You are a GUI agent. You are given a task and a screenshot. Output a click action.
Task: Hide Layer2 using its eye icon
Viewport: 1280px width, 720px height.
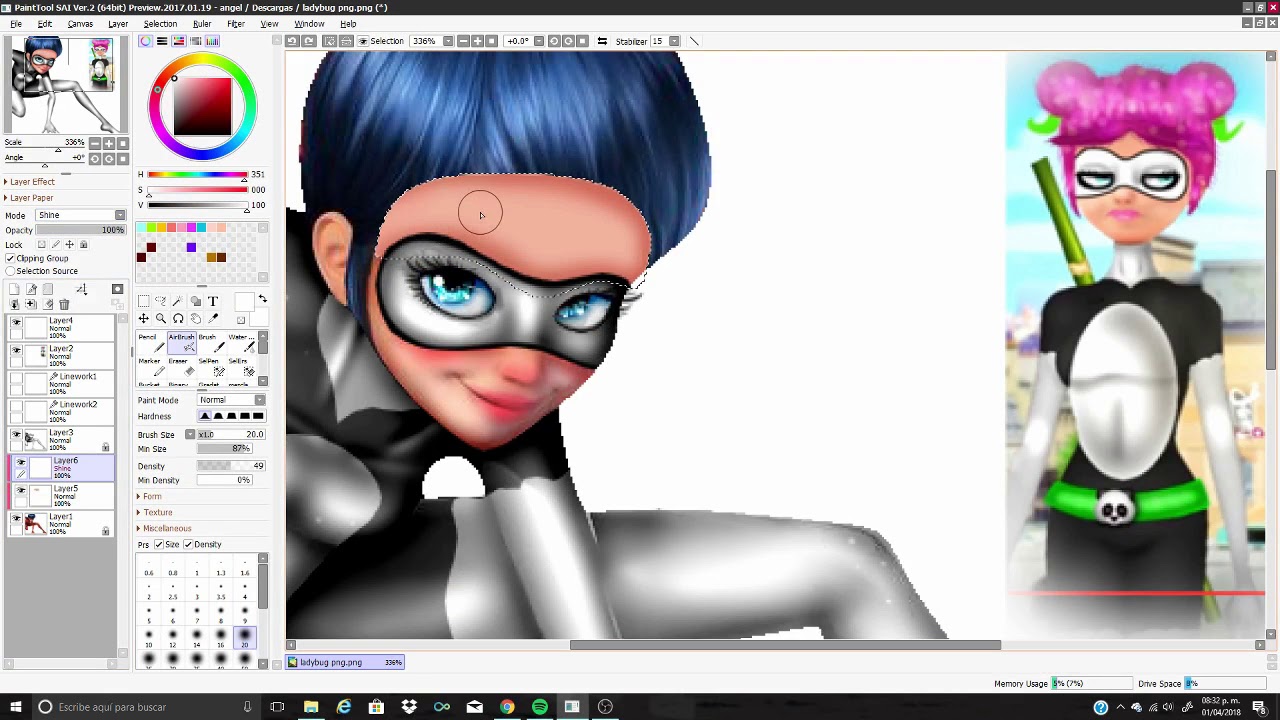pos(16,350)
